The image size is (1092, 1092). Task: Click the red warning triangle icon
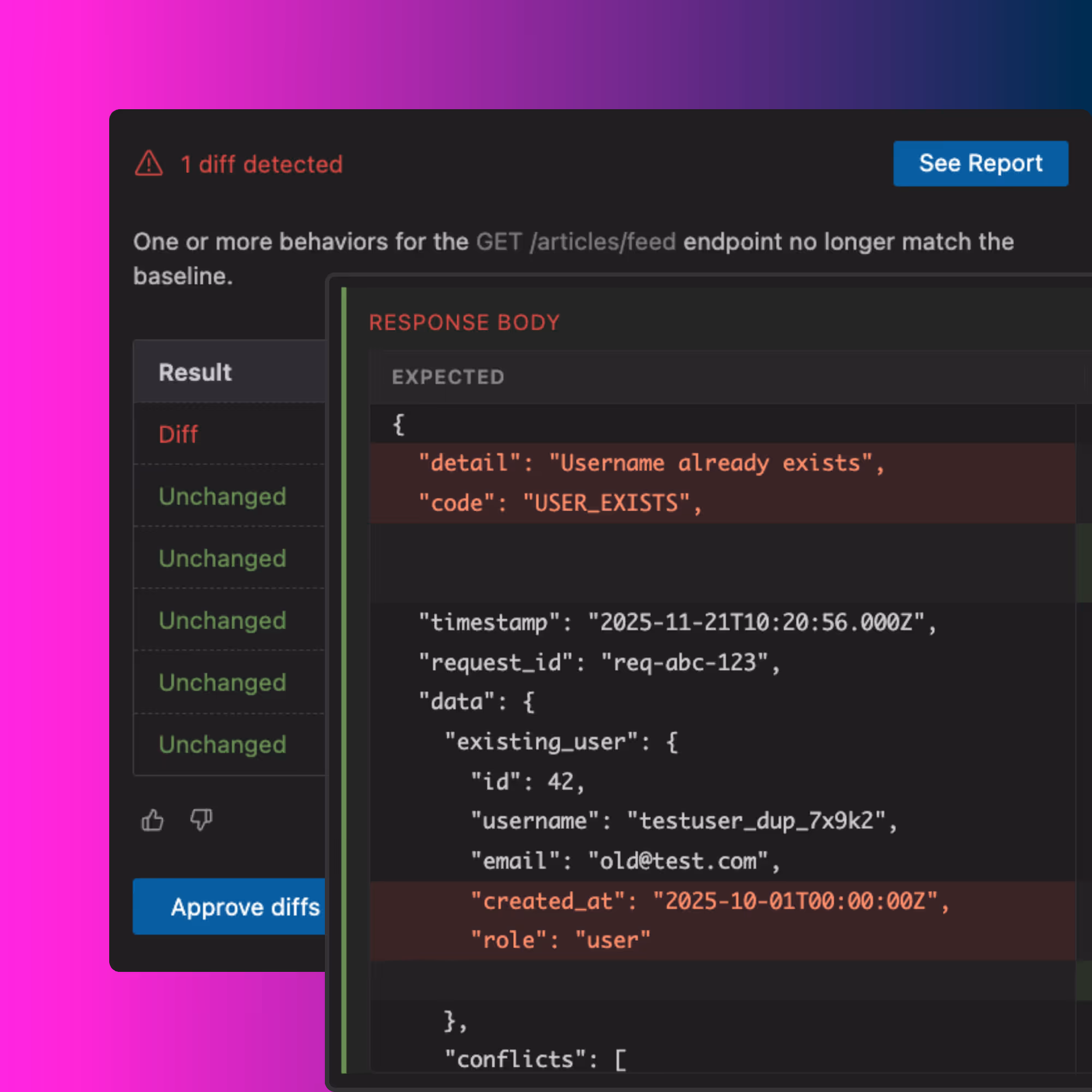click(x=149, y=164)
